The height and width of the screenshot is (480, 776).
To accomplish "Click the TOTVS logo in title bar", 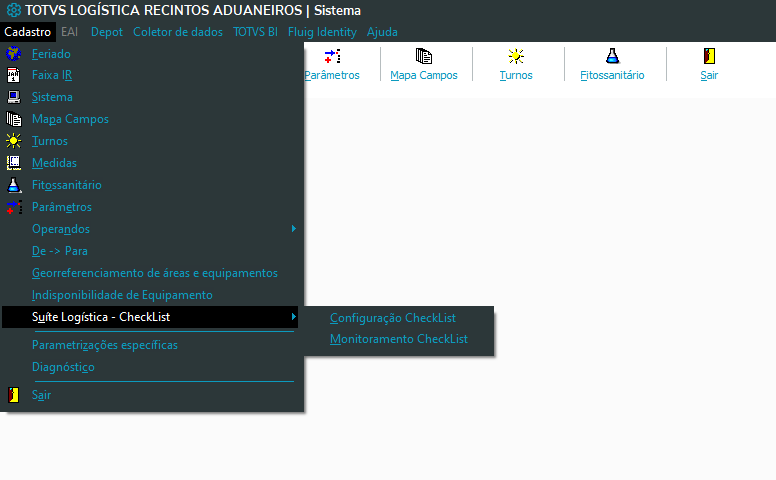I will [14, 10].
